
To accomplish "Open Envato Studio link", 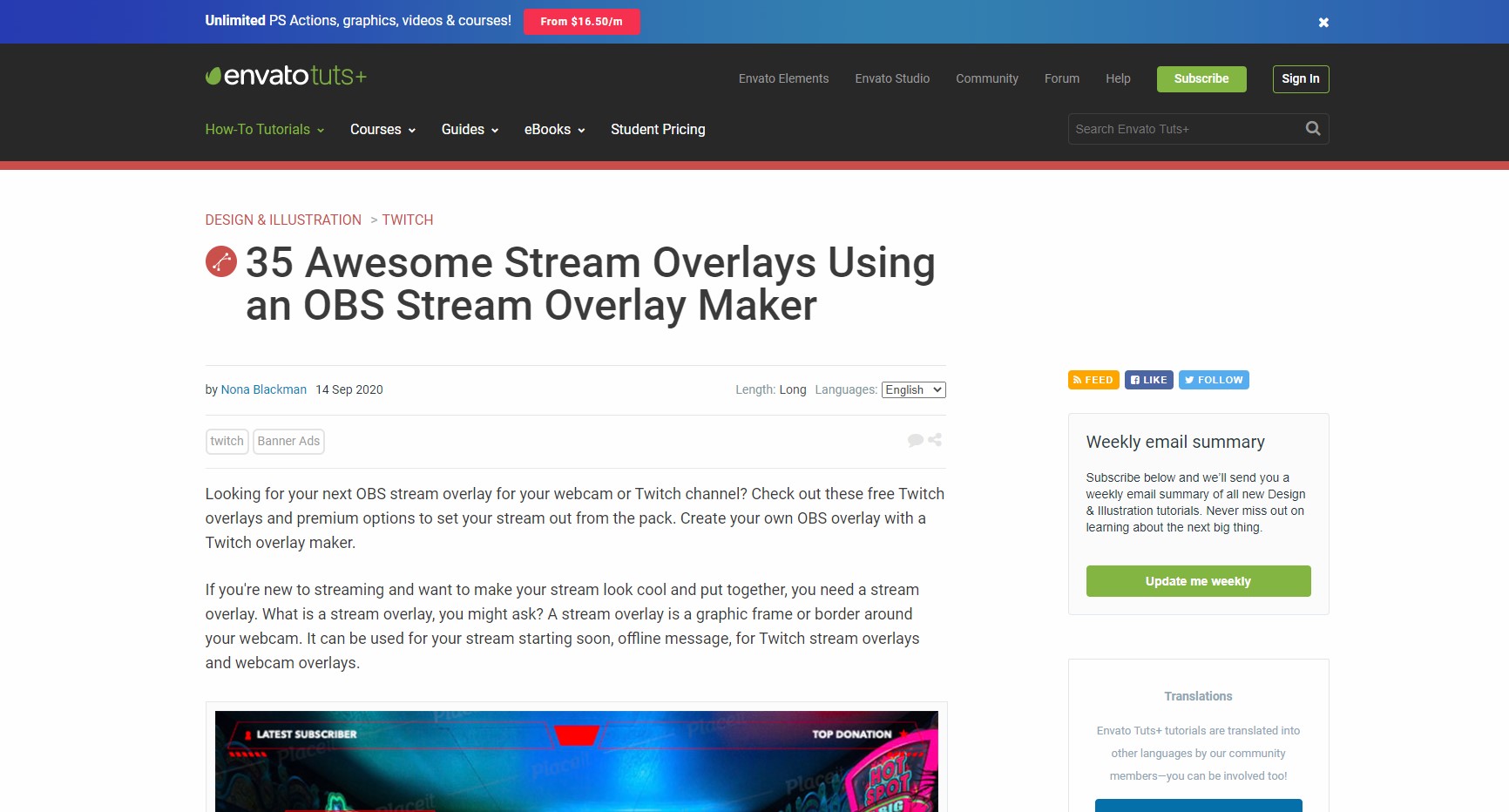I will 892,78.
